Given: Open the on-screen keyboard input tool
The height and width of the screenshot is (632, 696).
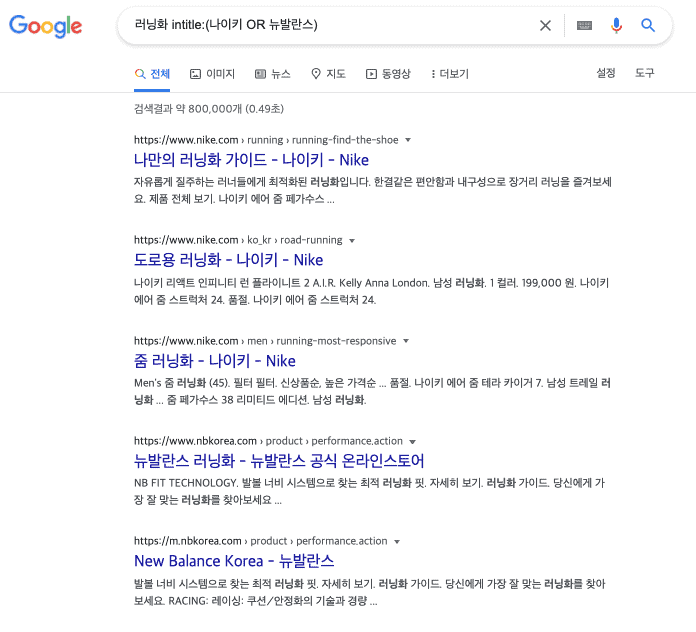Looking at the screenshot, I should [584, 25].
